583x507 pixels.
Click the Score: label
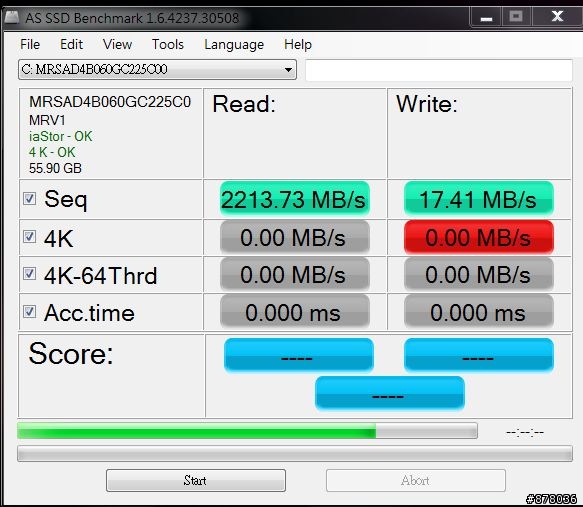[71, 353]
